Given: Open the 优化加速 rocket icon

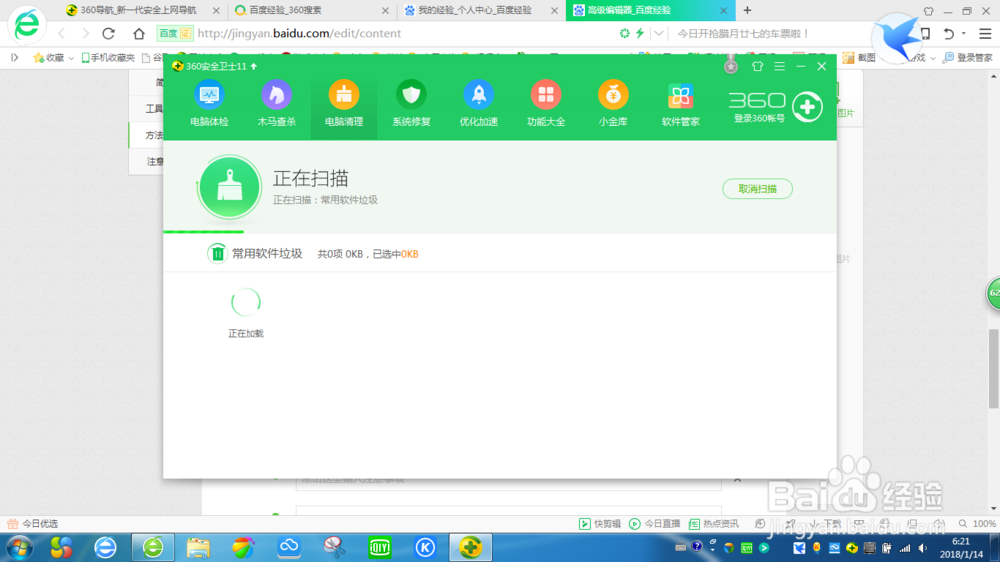Looking at the screenshot, I should tap(478, 103).
